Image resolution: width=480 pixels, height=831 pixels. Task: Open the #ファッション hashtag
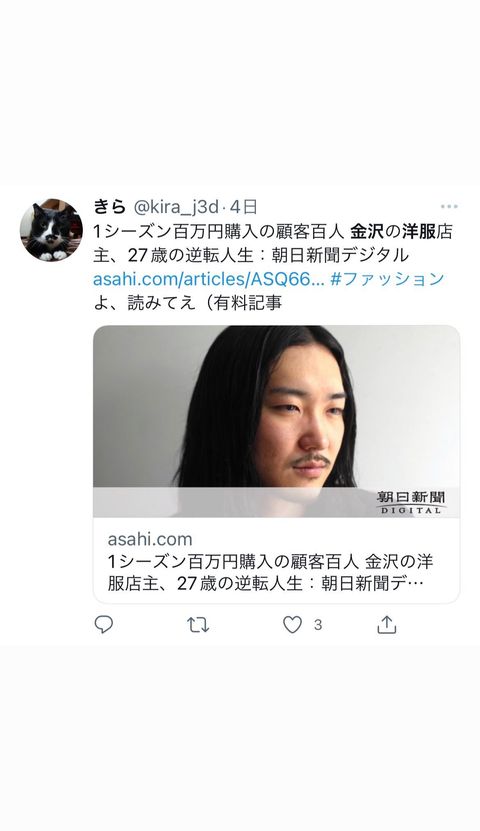[x=387, y=279]
